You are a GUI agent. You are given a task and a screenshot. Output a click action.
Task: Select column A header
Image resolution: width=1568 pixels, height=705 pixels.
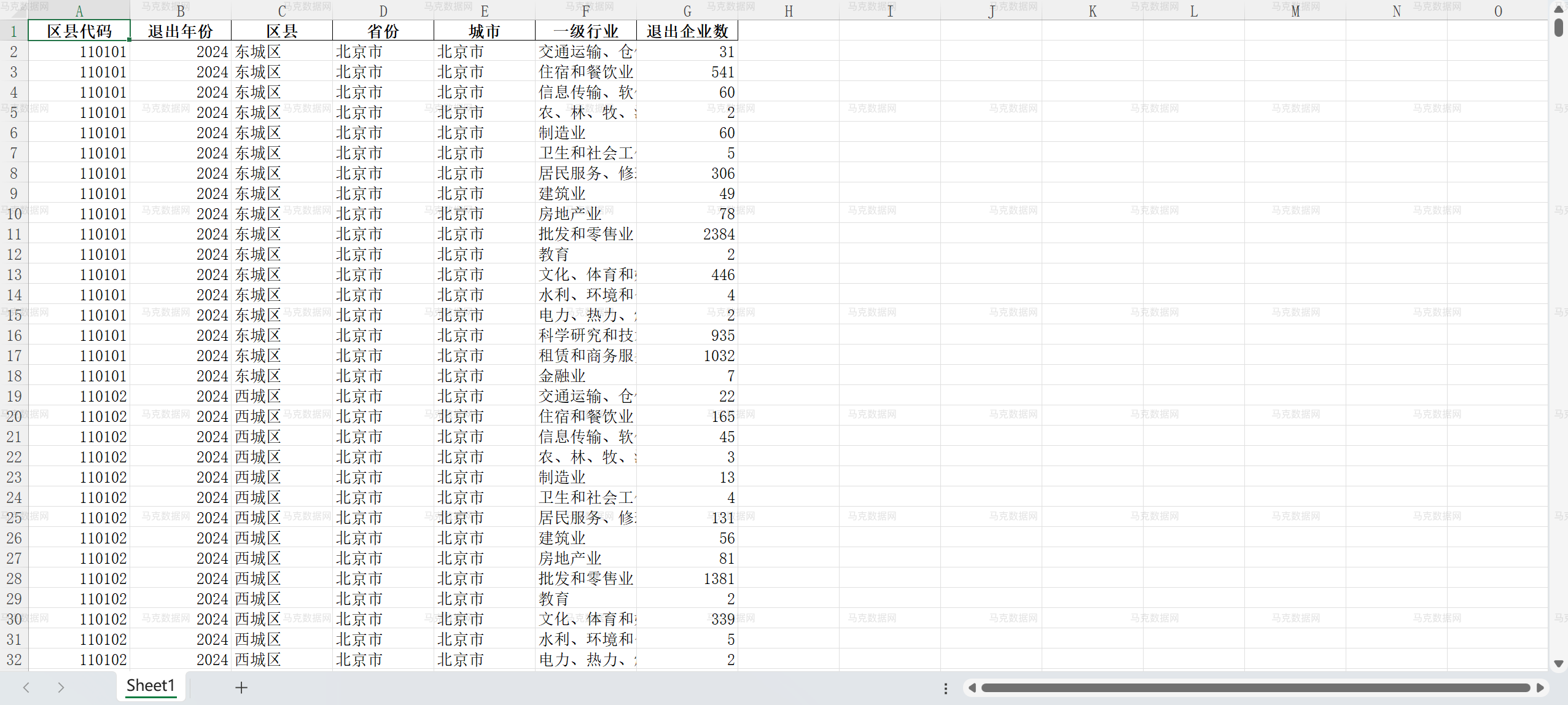(x=80, y=10)
